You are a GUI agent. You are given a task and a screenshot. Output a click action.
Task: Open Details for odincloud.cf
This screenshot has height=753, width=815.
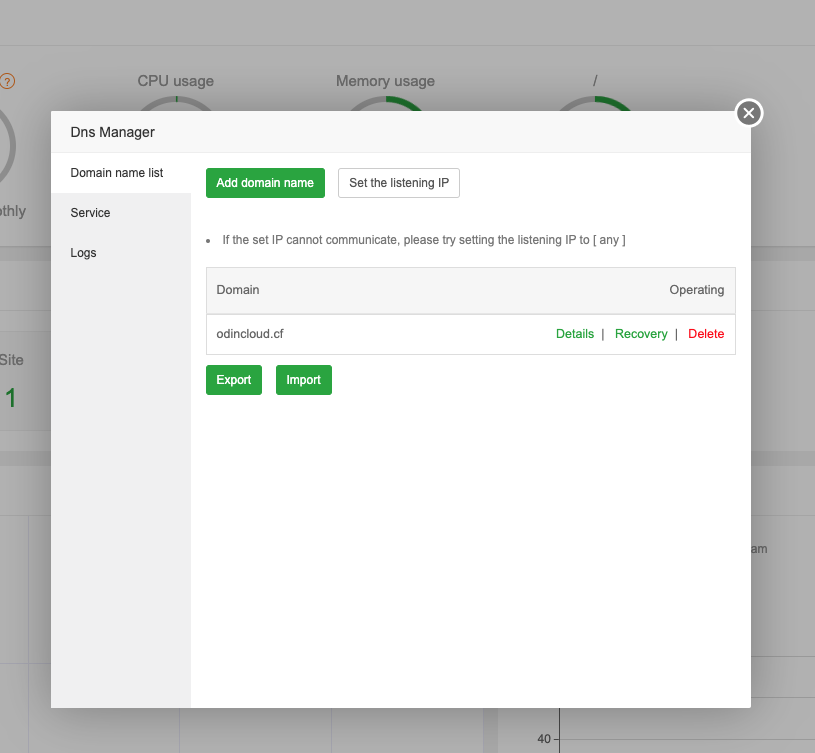tap(574, 334)
